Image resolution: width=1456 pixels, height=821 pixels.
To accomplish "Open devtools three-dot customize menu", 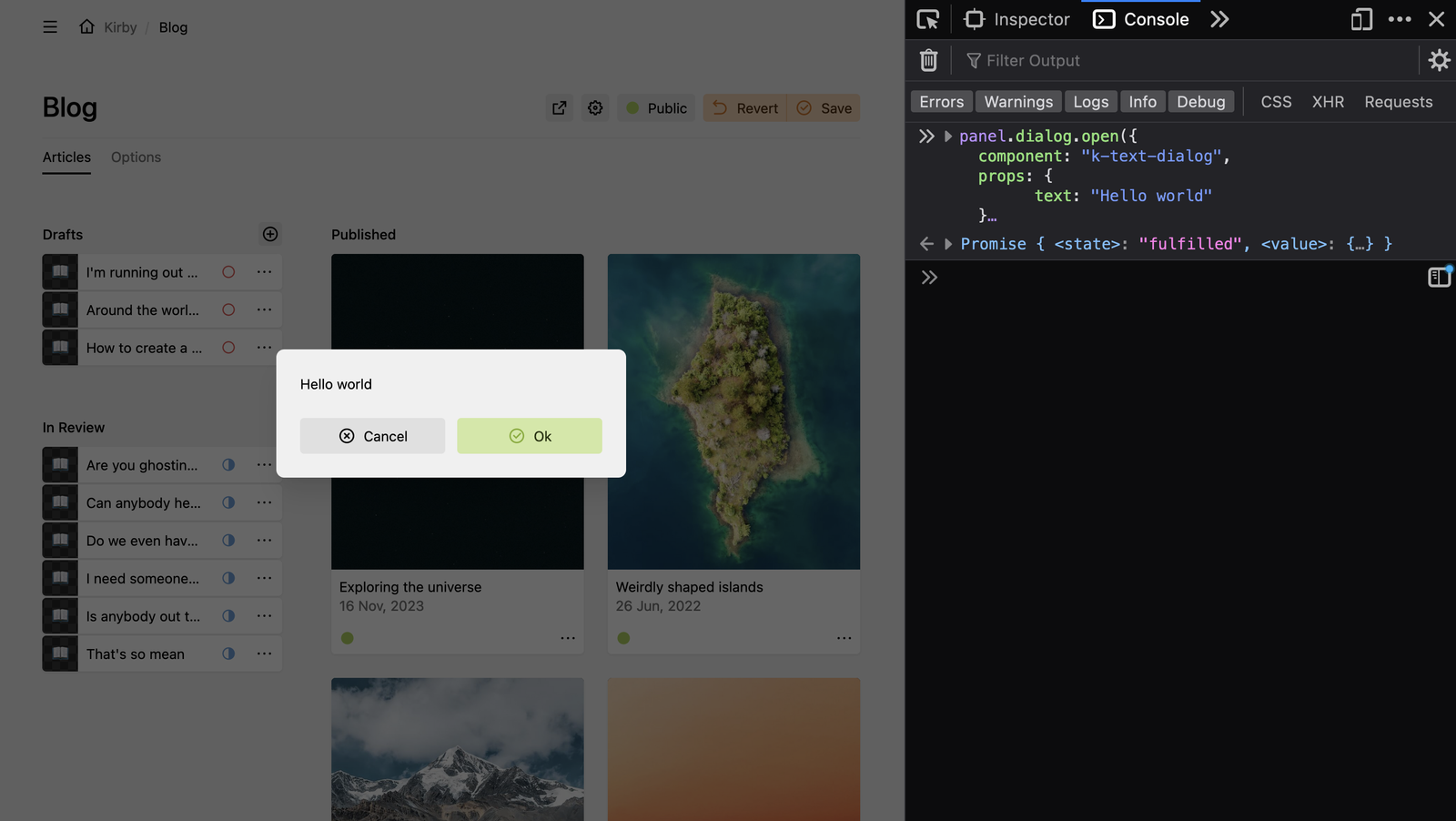I will point(1400,19).
